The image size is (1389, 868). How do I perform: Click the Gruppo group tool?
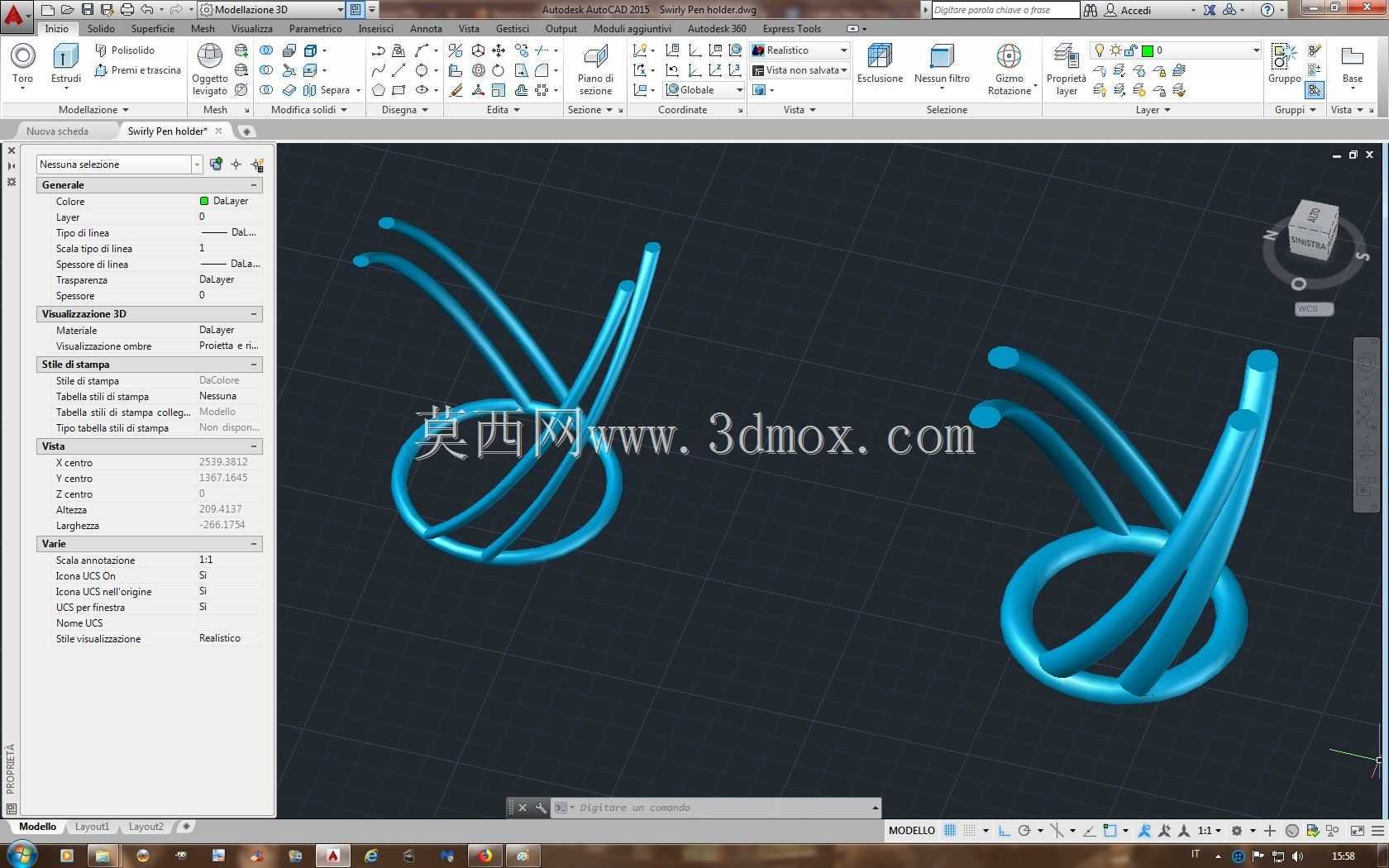pos(1284,64)
